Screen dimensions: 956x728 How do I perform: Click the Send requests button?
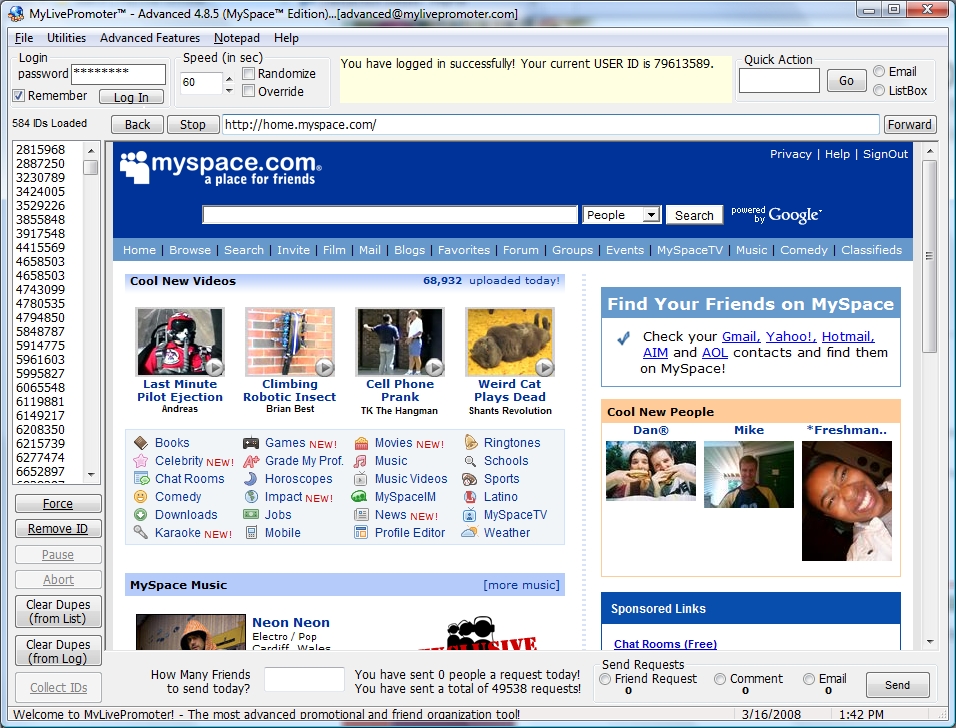(x=897, y=685)
